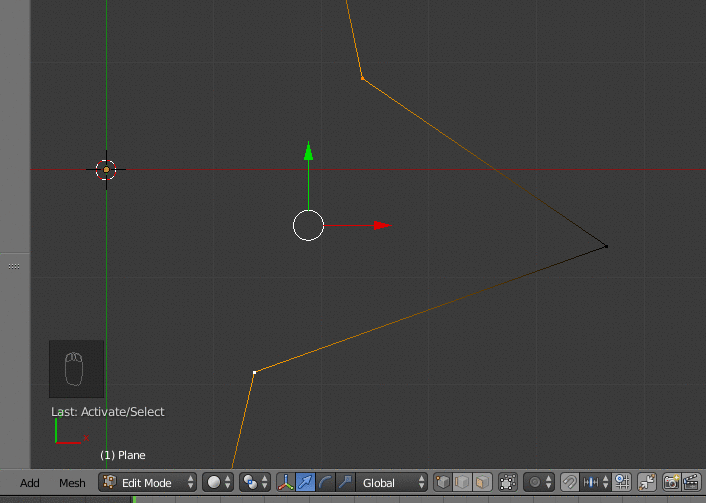
Task: Toggle the 3D manipulator axes icon
Action: (286, 483)
